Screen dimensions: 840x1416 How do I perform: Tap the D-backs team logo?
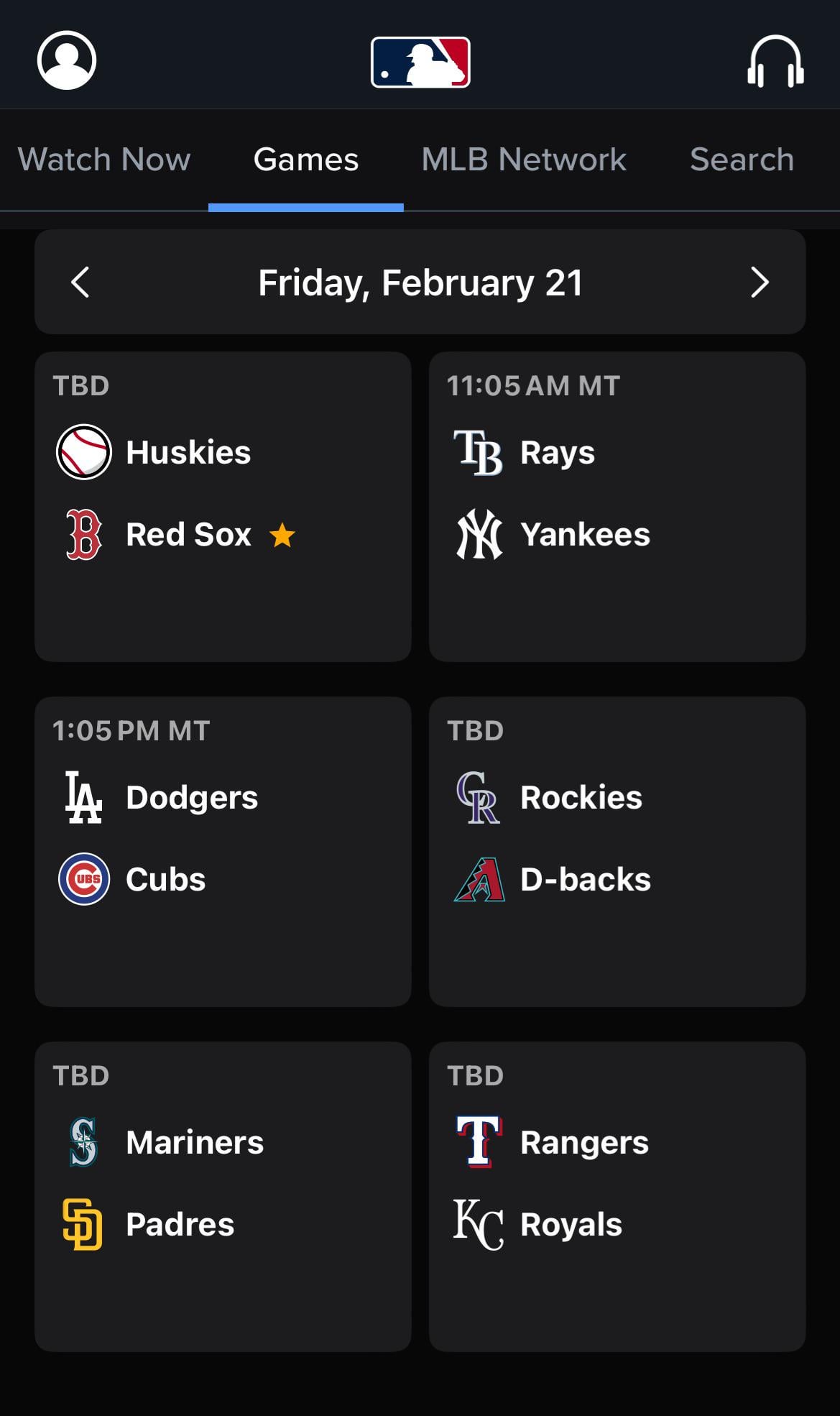tap(479, 879)
